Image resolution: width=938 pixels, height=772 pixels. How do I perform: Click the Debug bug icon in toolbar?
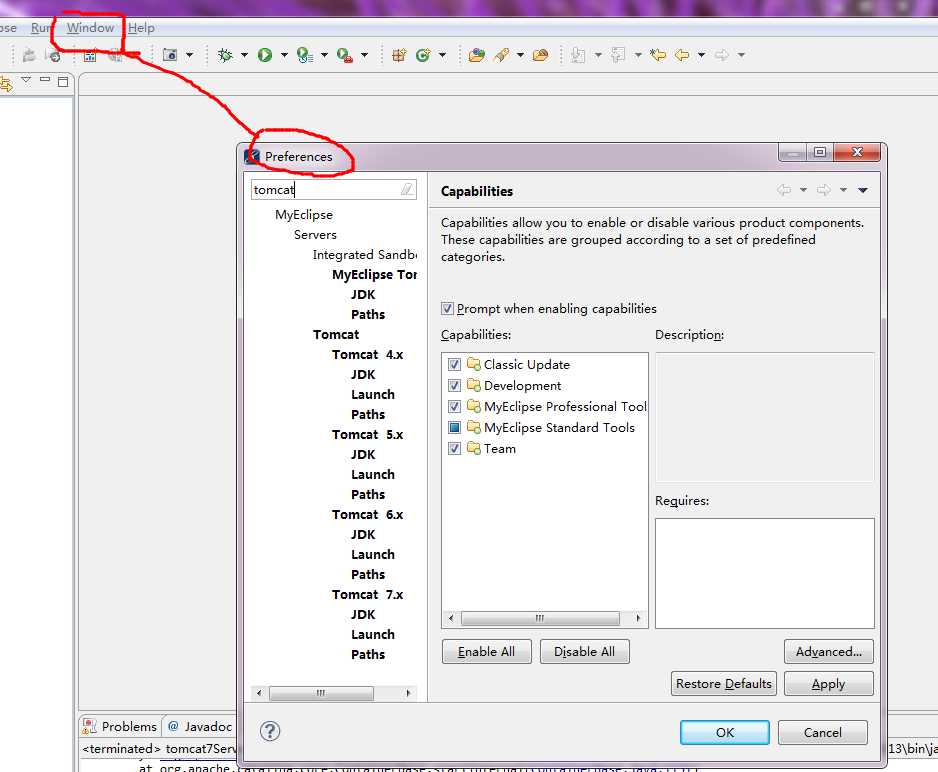(x=226, y=55)
